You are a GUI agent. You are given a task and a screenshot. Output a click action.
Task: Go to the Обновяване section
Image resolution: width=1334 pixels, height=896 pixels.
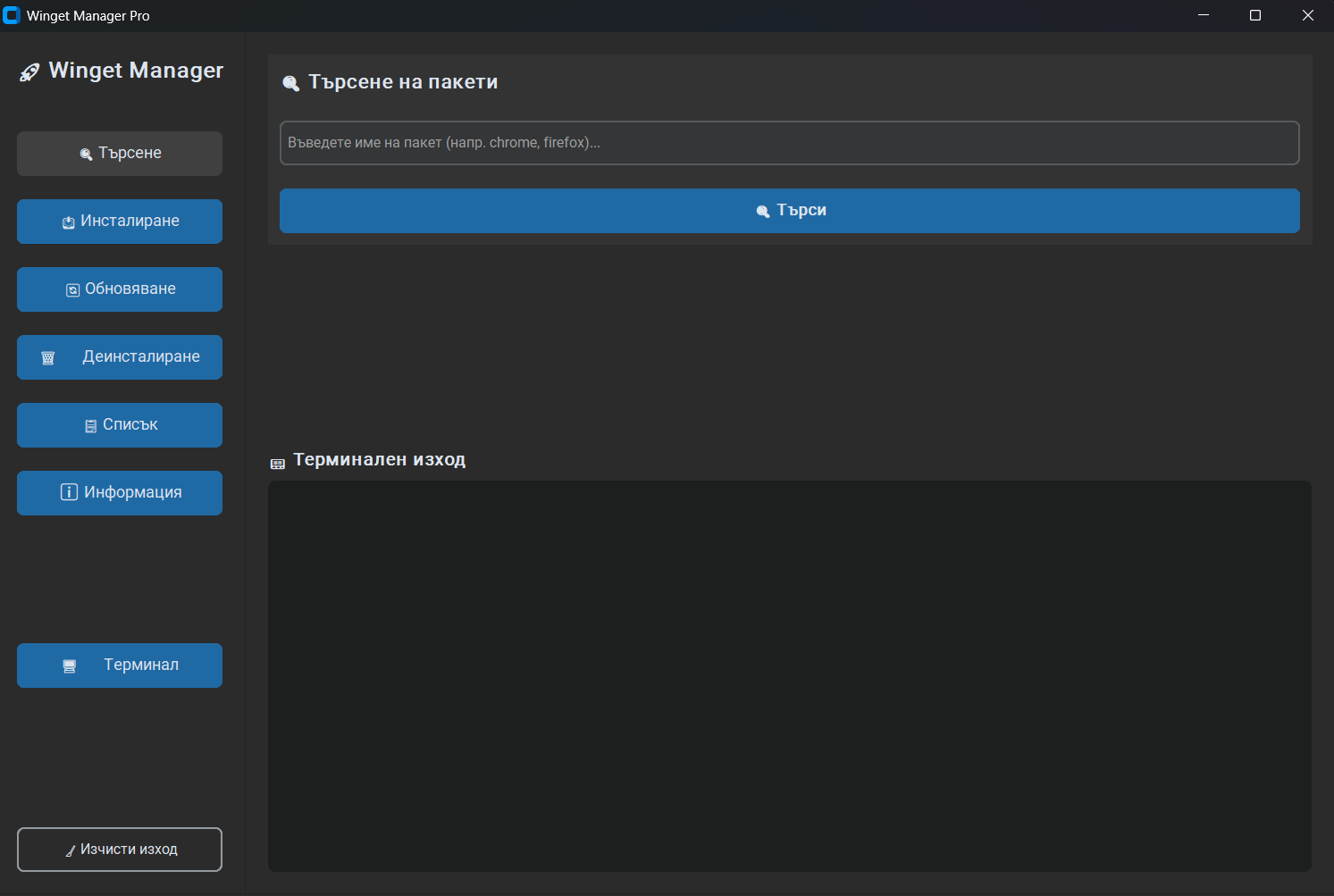tap(120, 289)
